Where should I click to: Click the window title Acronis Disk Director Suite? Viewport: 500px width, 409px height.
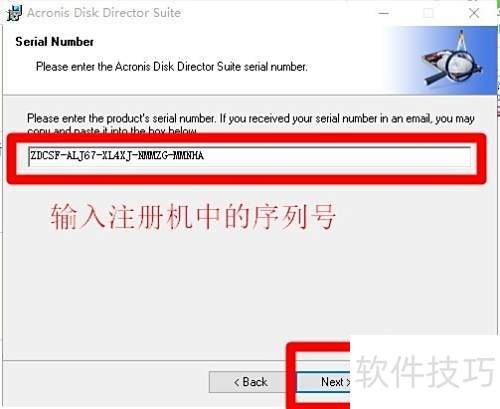click(x=104, y=13)
